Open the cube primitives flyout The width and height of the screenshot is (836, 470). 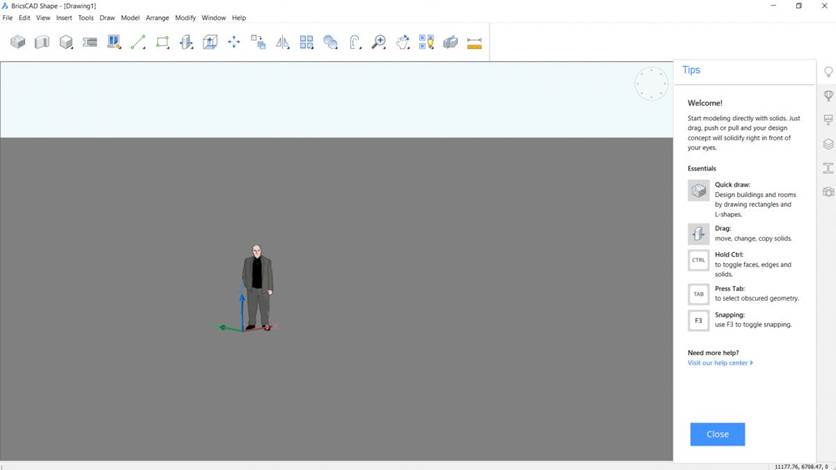tap(66, 42)
